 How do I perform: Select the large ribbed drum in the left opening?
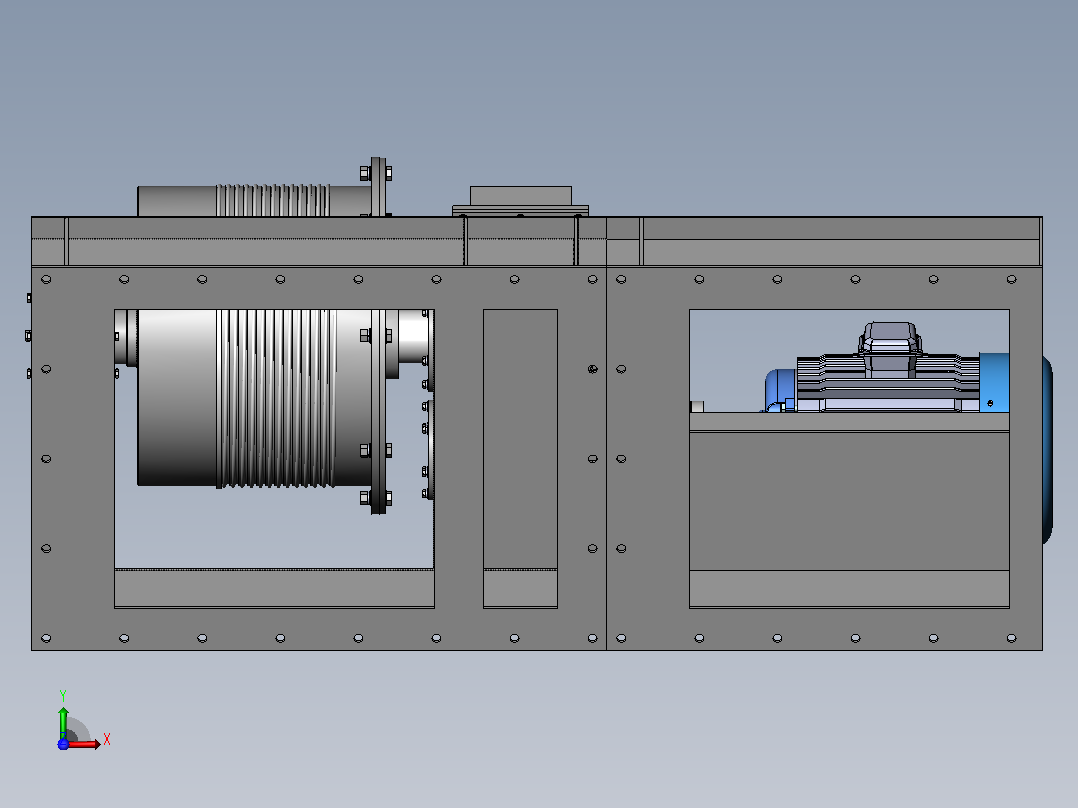point(254,397)
